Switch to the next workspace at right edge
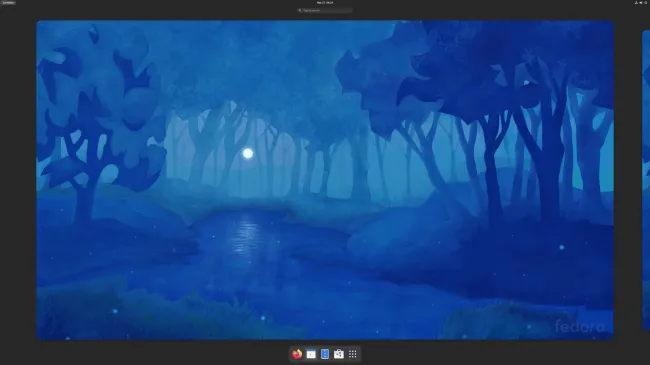 coord(646,180)
